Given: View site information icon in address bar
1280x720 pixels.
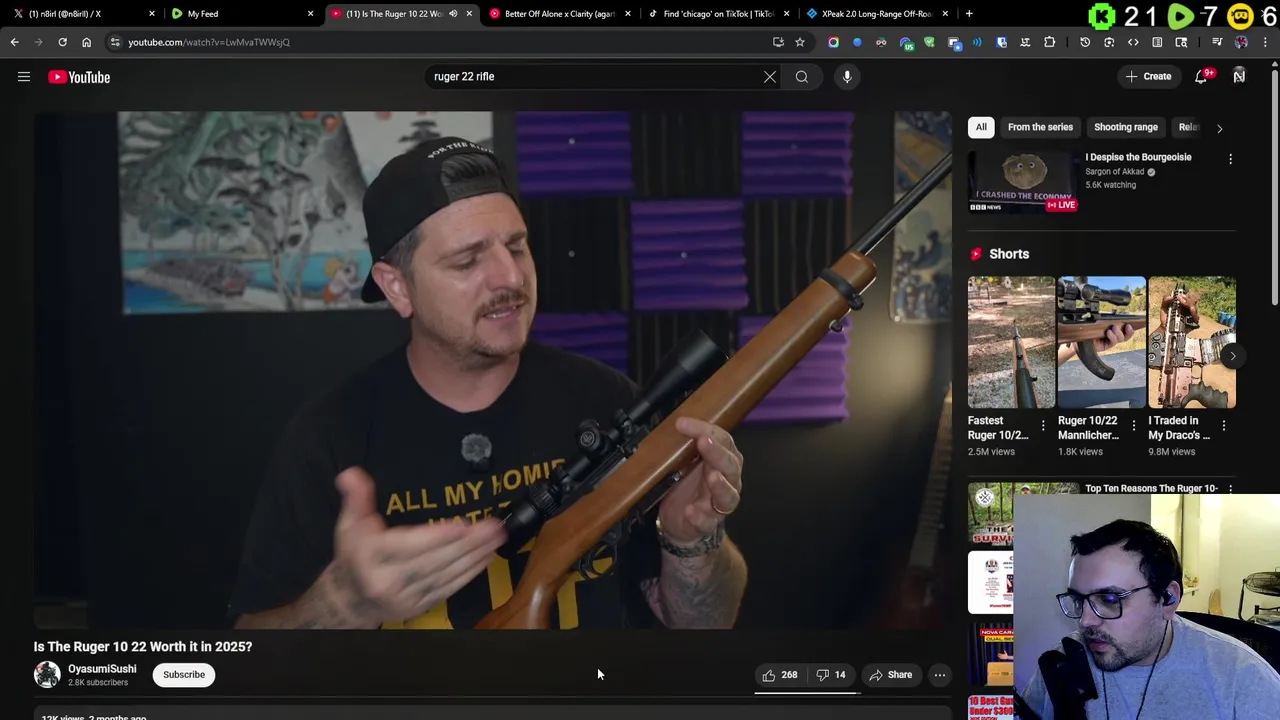Looking at the screenshot, I should tap(115, 42).
